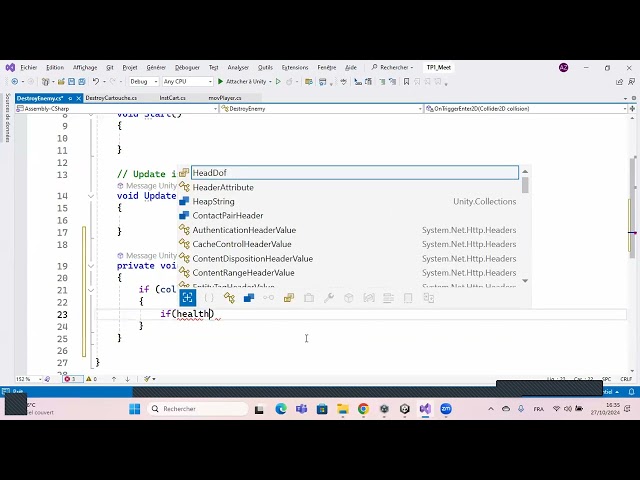The height and width of the screenshot is (480, 640).
Task: Open the Fichier menu
Action: click(29, 67)
